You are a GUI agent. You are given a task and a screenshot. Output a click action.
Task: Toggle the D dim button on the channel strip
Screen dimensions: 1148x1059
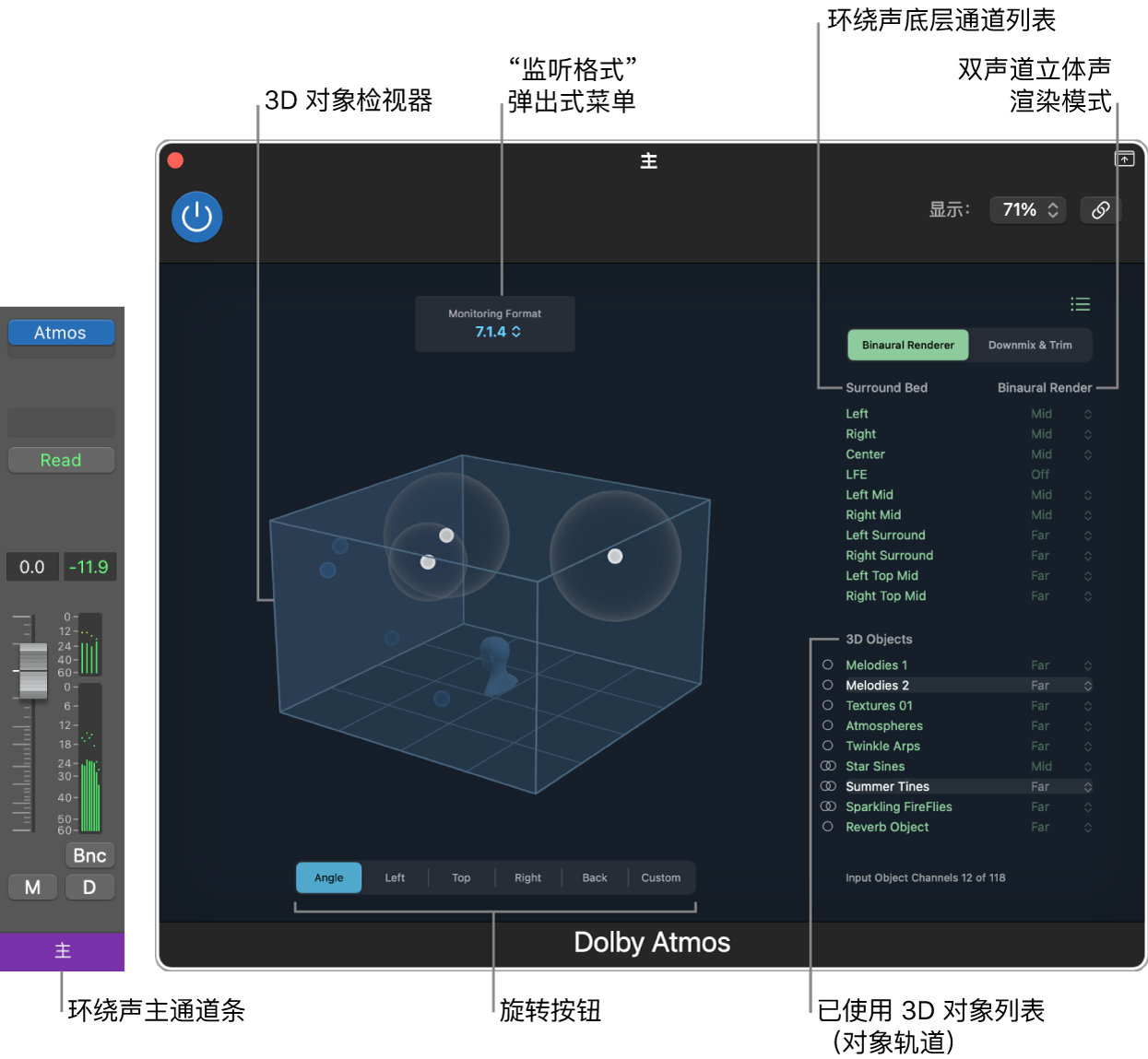89,888
